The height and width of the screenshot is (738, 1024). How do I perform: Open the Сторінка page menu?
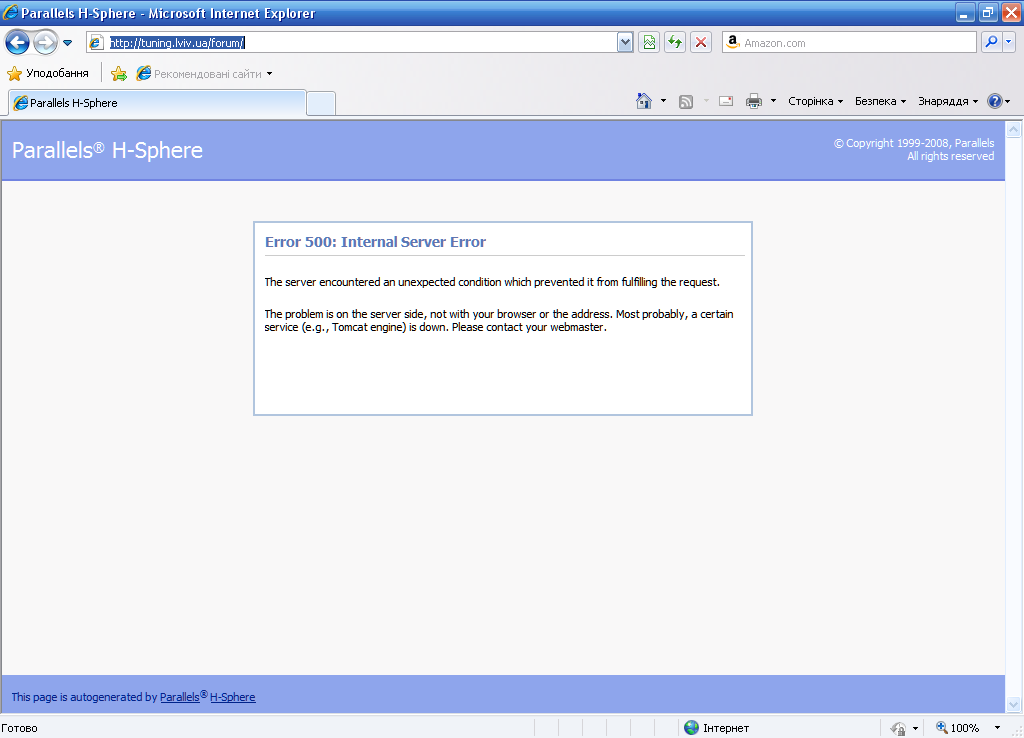coord(816,101)
